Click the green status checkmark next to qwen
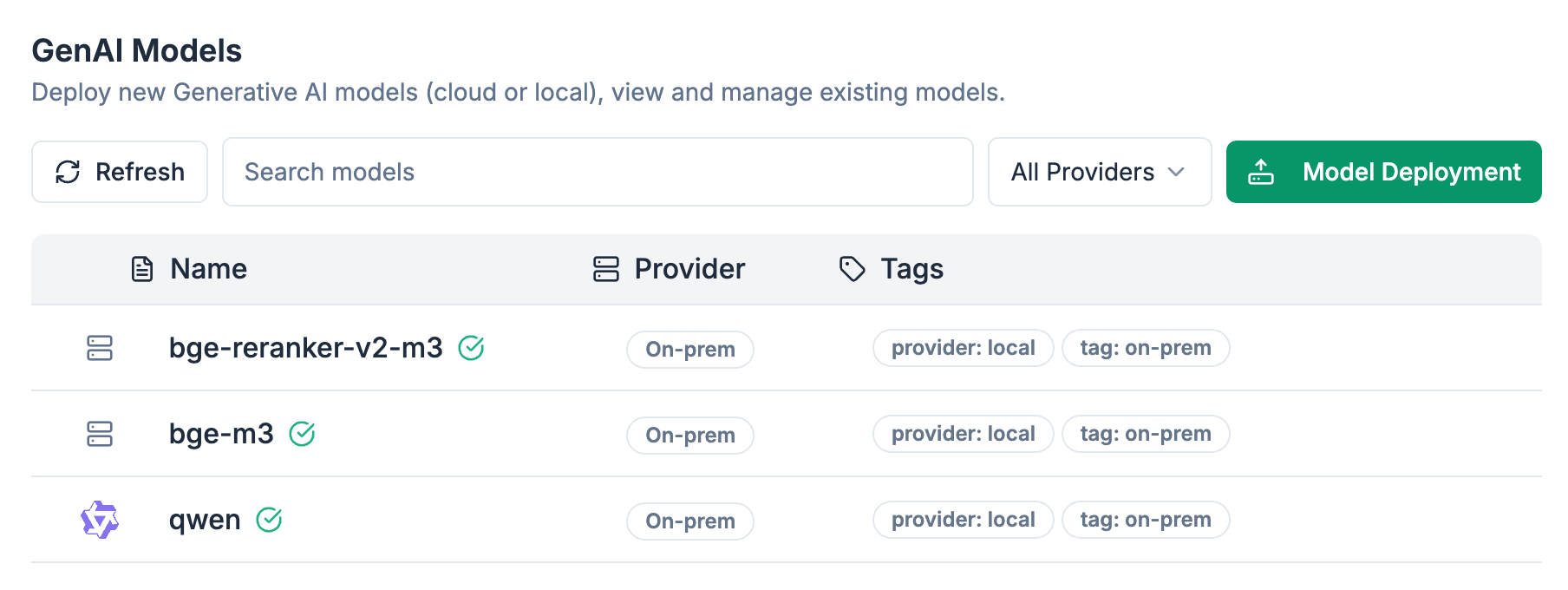Viewport: 1568px width, 590px height. [269, 520]
